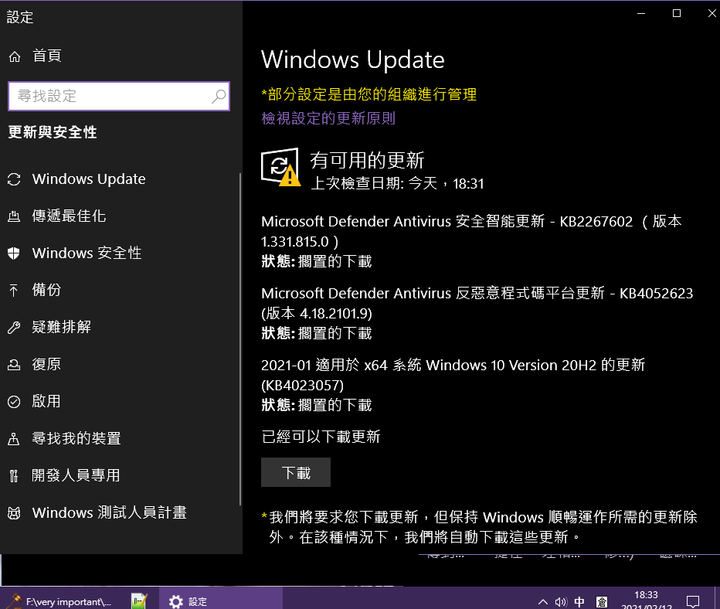
Task: Open the notification center icon
Action: click(x=692, y=601)
